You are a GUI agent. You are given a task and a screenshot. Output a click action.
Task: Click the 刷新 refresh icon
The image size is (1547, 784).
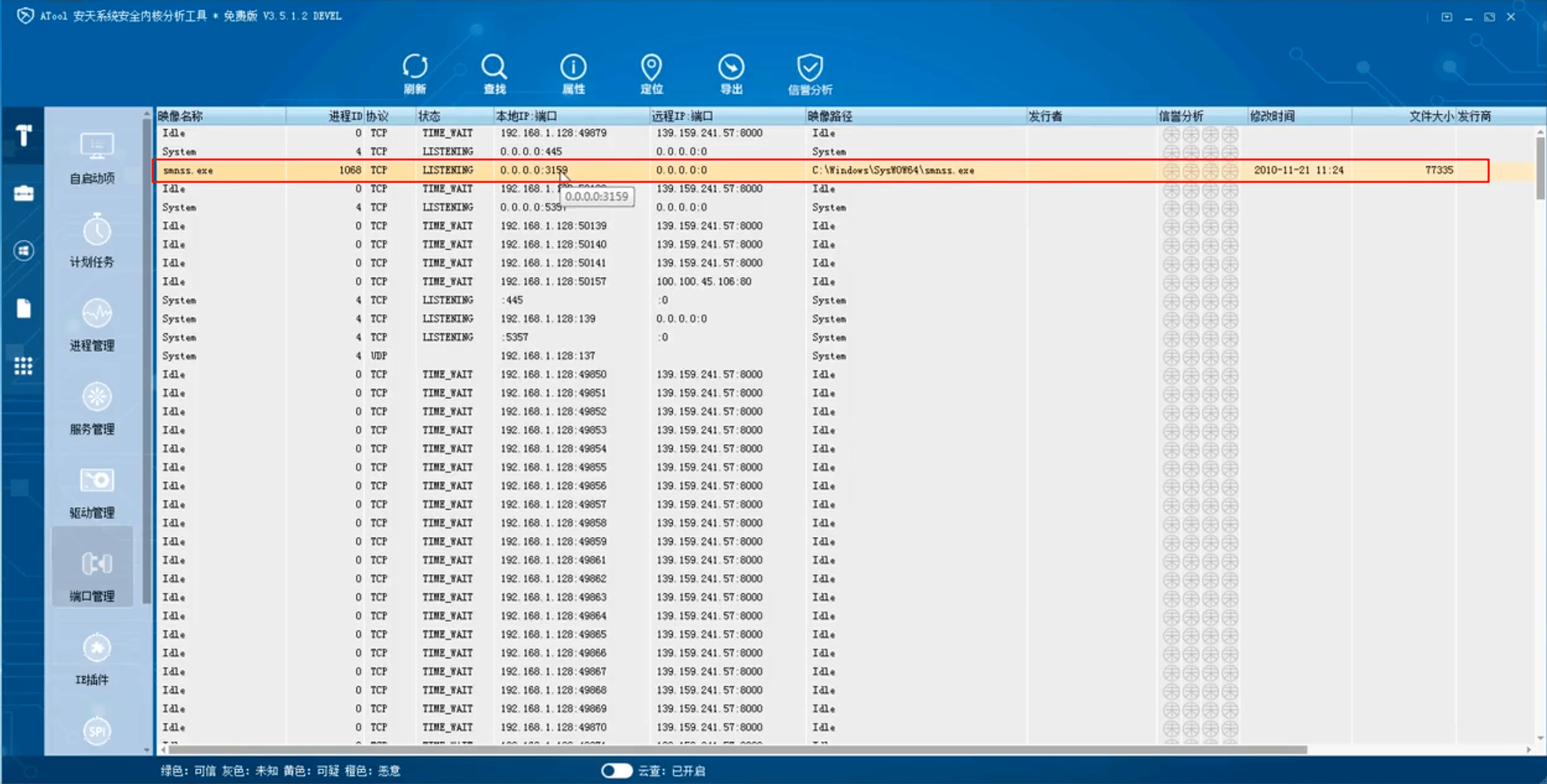tap(415, 74)
